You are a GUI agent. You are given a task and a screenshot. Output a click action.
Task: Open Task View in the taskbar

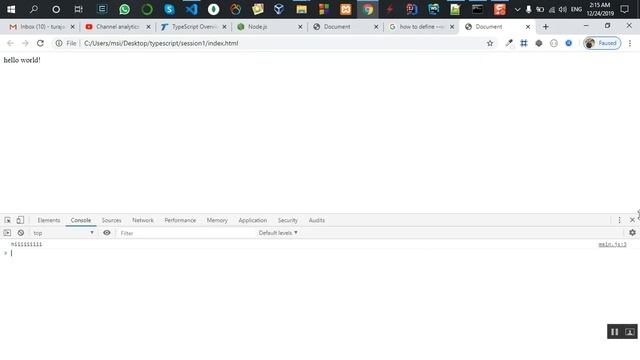(x=78, y=9)
